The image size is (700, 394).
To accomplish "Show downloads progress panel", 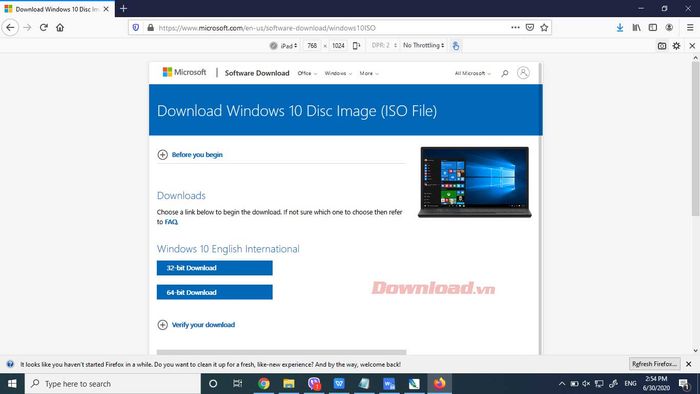I will [x=620, y=28].
